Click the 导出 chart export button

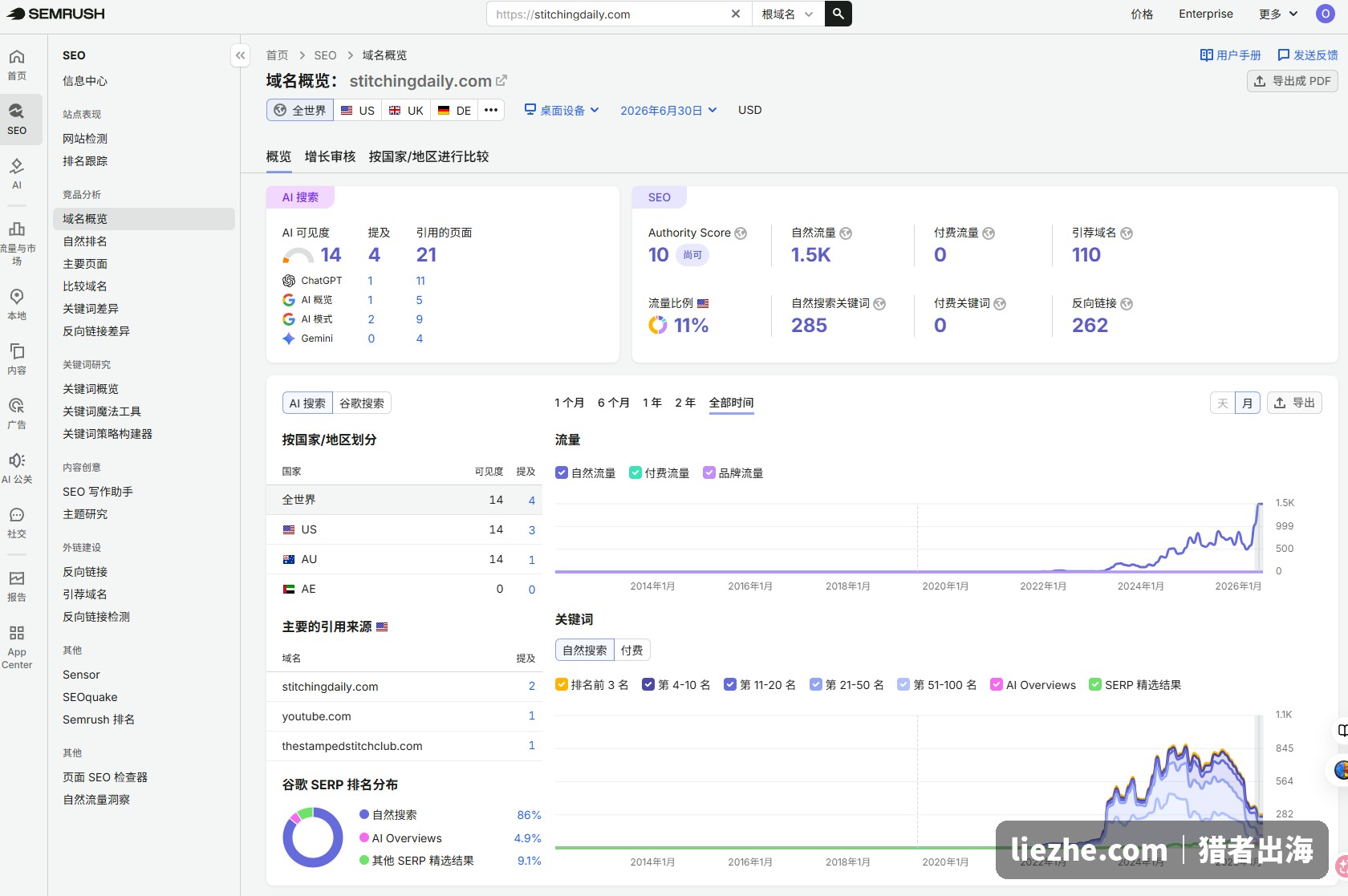tap(1294, 403)
